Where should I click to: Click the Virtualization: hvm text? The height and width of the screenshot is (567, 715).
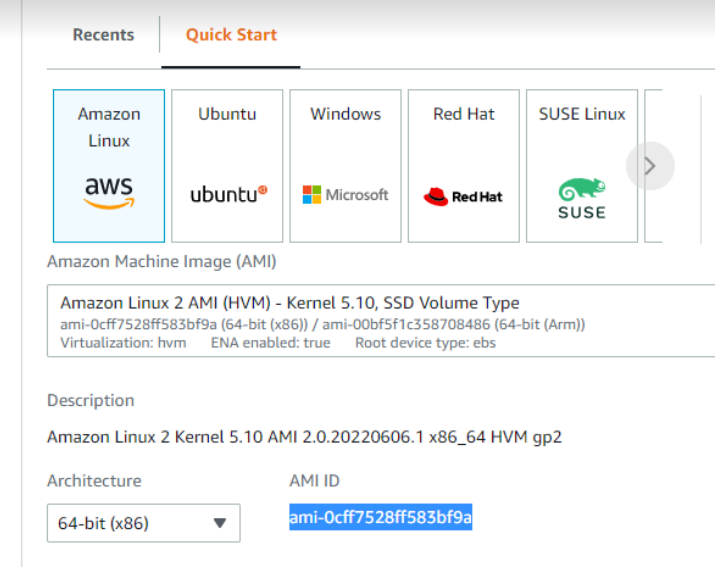point(123,343)
